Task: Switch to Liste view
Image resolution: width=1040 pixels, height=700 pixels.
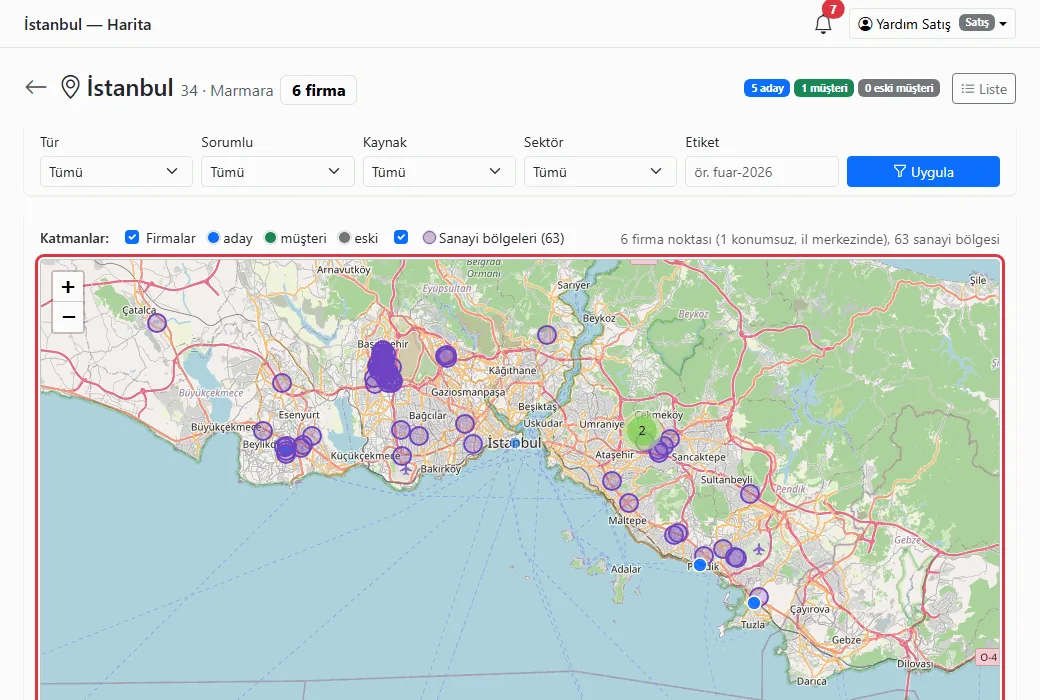Action: click(984, 89)
